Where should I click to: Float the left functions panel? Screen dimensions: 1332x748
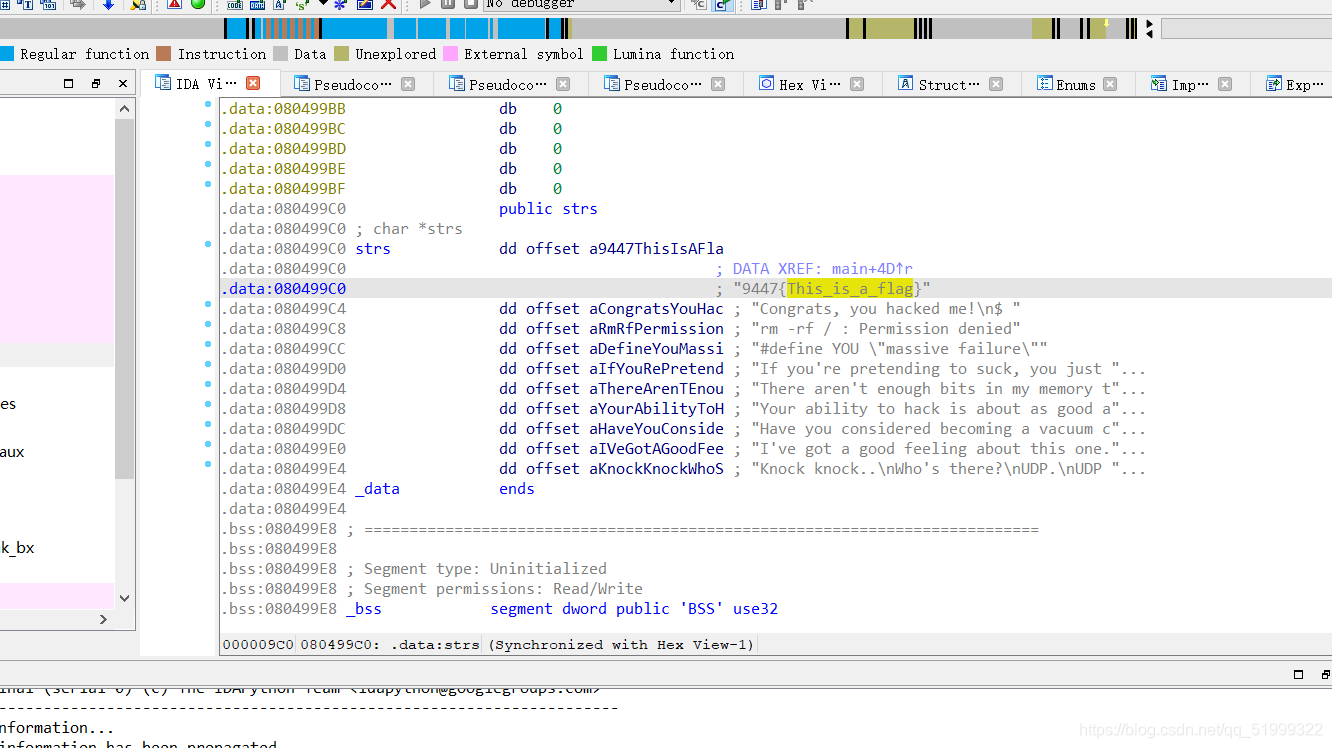69,83
